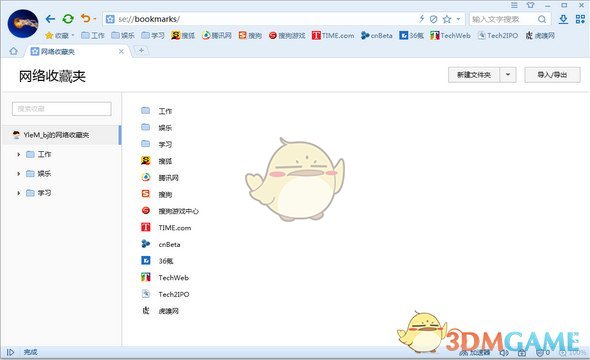Click the 新建文件夹 button

pos(474,75)
